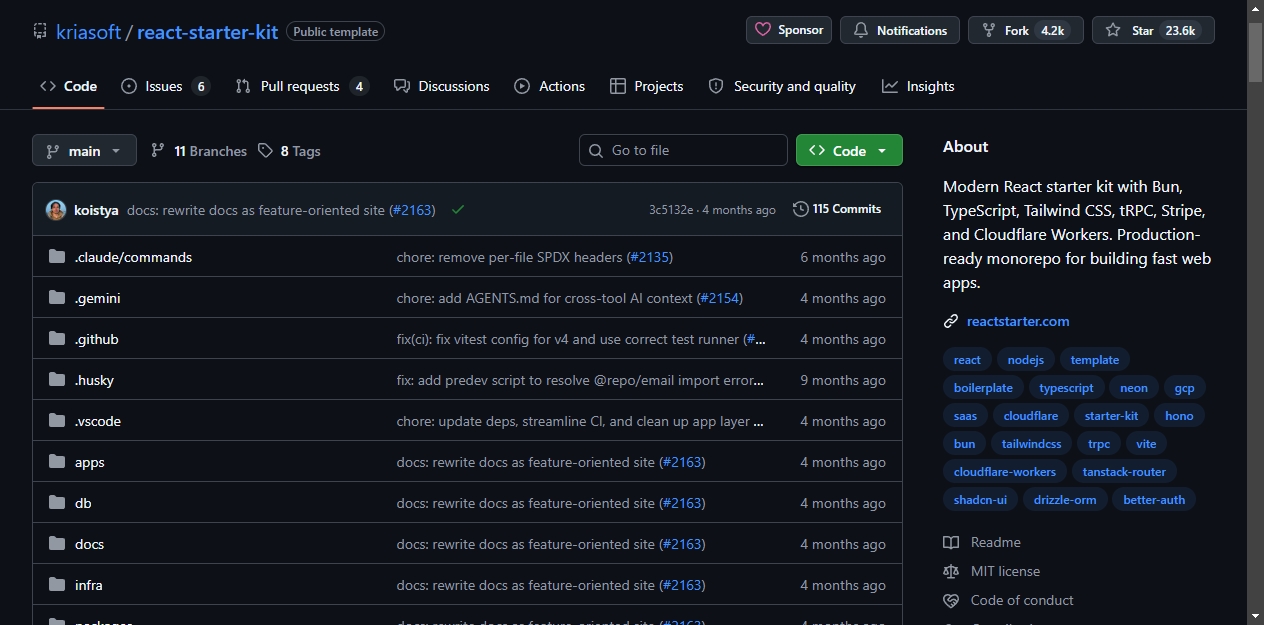Click the Sponsor heart button
1264x625 pixels.
point(789,30)
